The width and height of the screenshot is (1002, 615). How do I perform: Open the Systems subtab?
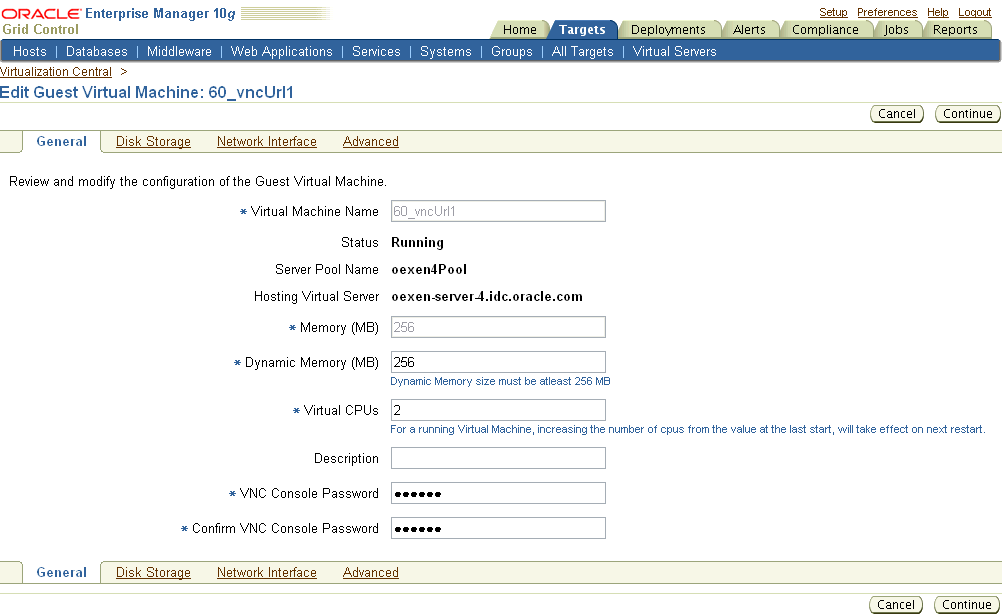click(445, 51)
